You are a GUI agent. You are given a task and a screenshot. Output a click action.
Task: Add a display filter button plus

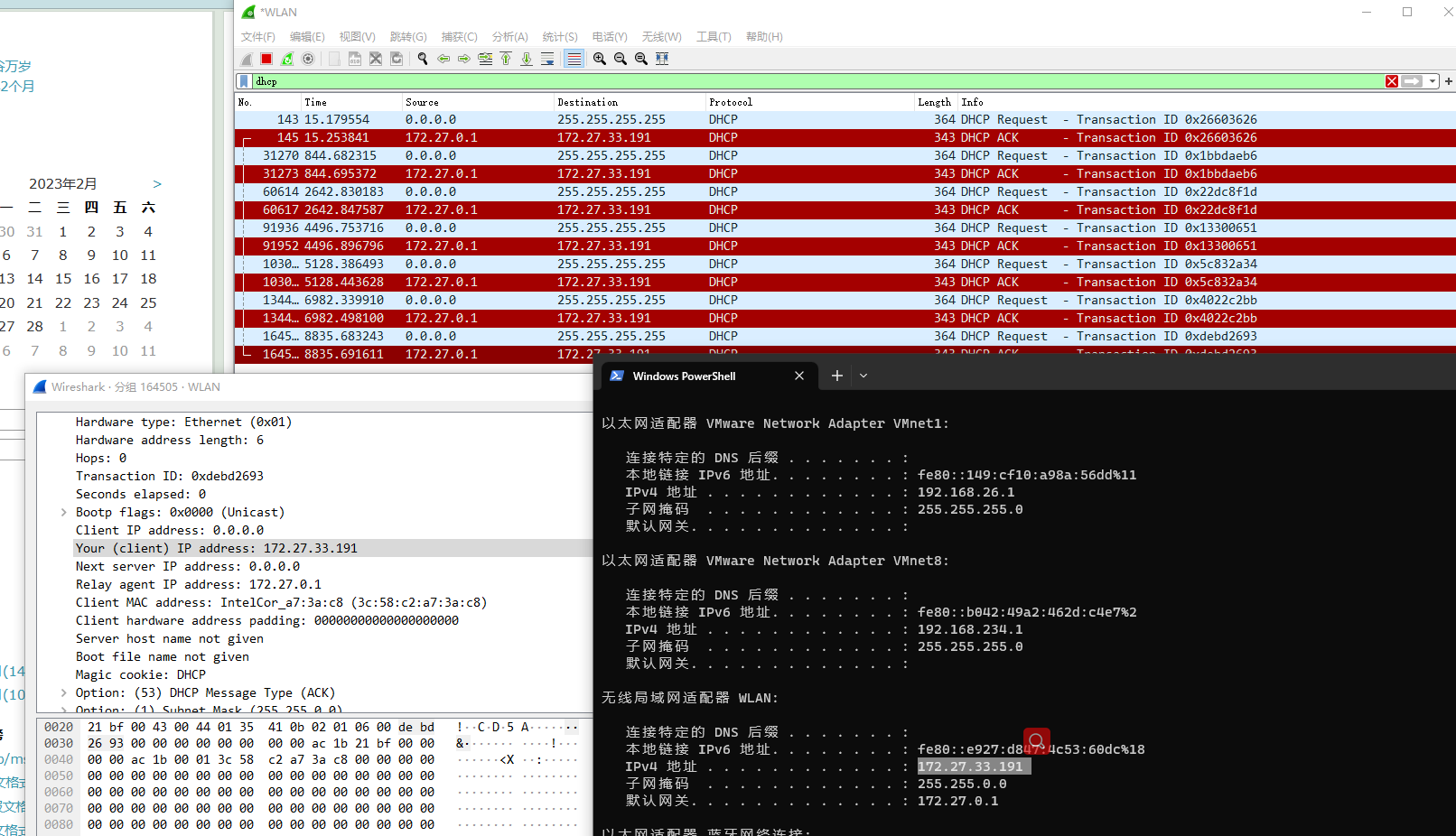(x=1449, y=81)
